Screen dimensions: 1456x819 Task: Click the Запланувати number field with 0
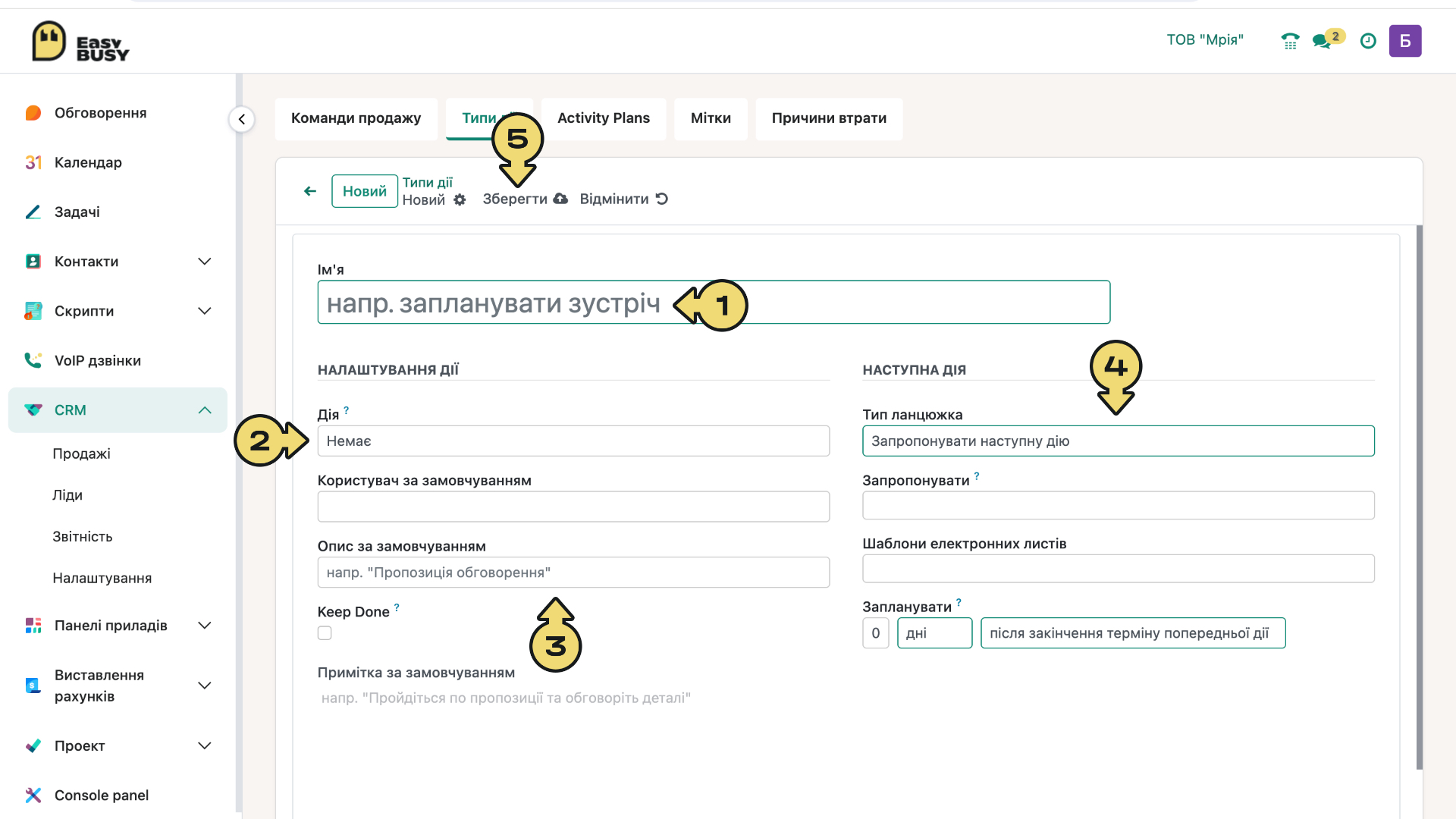tap(876, 633)
